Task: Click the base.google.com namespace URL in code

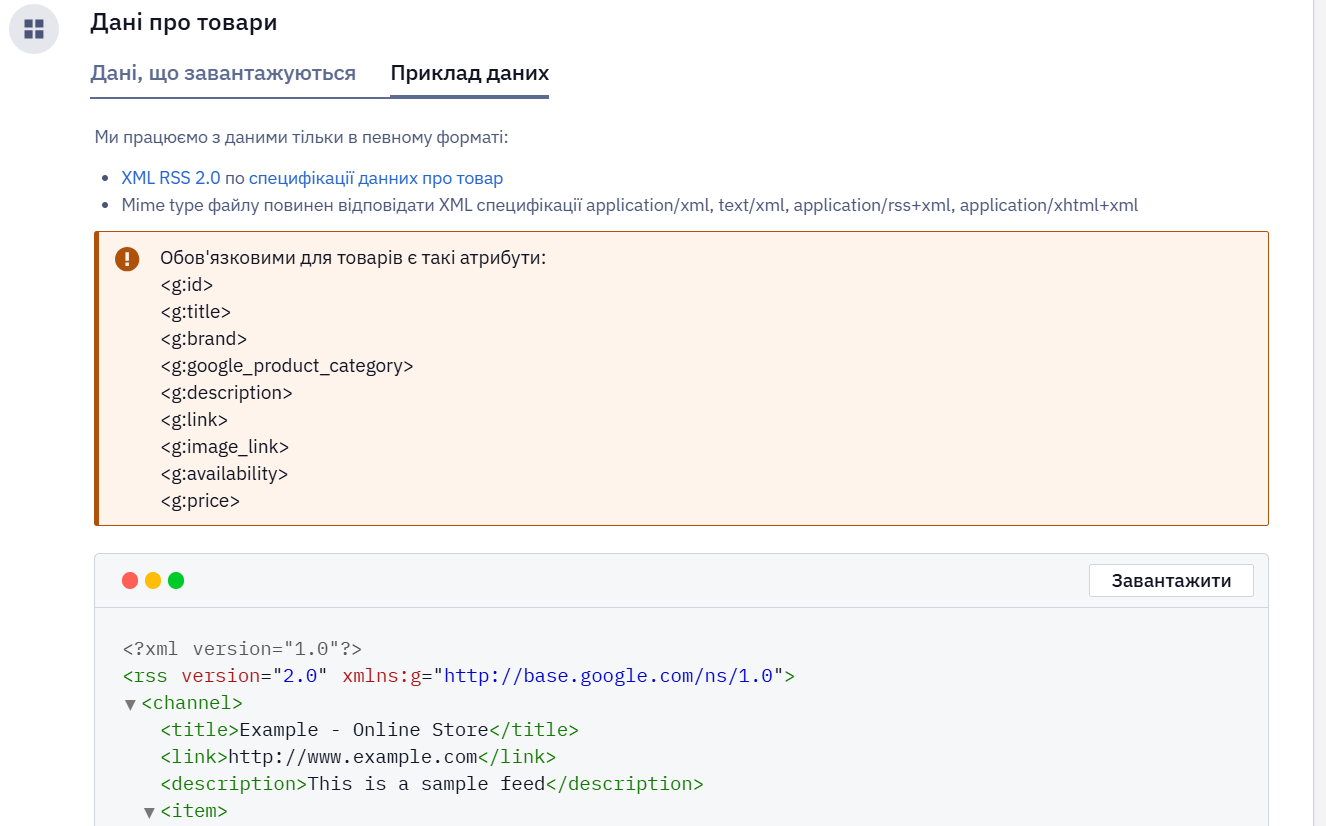Action: (x=609, y=676)
